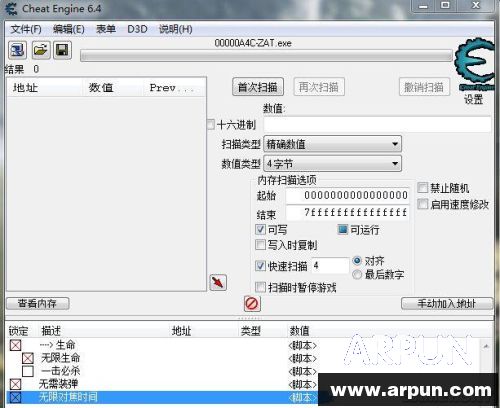500x408 pixels.
Task: Open the 编辑(E) menu
Action: coord(69,29)
